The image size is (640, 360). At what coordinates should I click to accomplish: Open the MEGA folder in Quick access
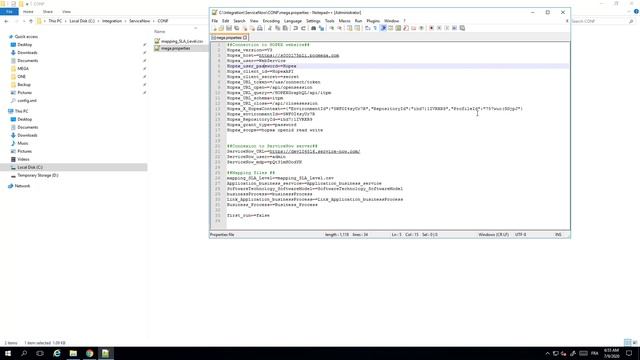coord(23,69)
